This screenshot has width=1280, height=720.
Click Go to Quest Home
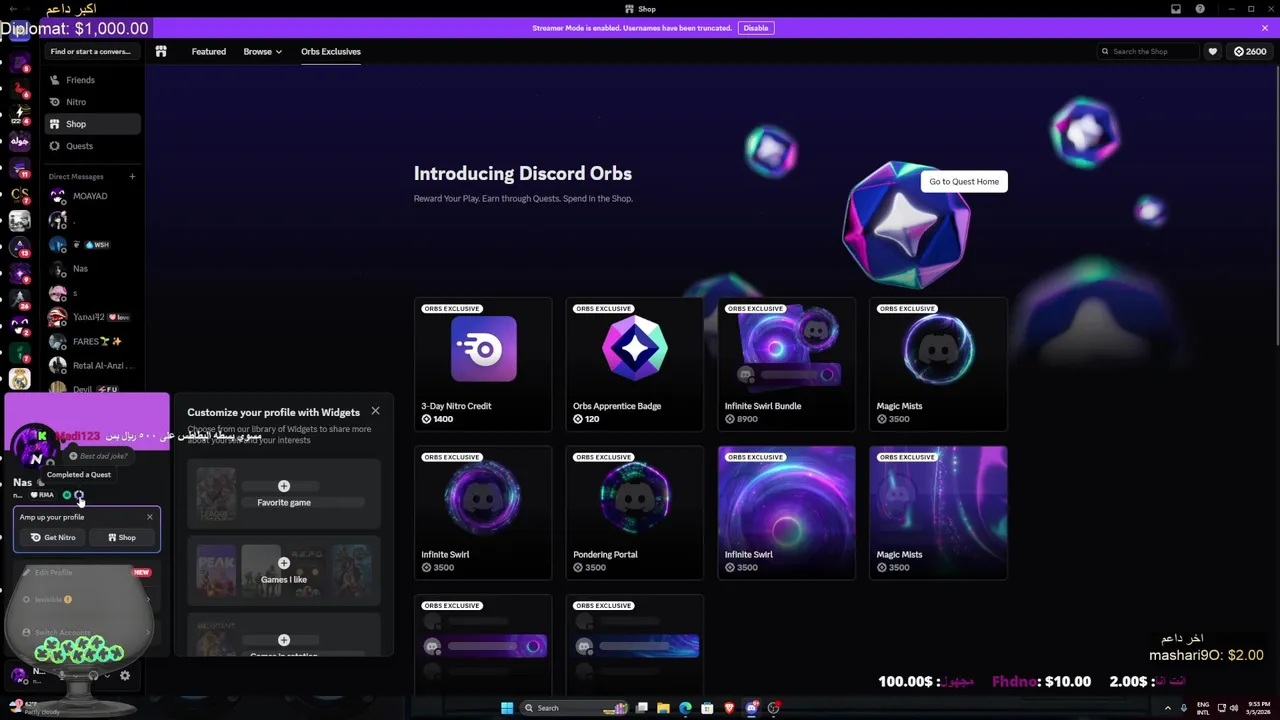(x=964, y=181)
